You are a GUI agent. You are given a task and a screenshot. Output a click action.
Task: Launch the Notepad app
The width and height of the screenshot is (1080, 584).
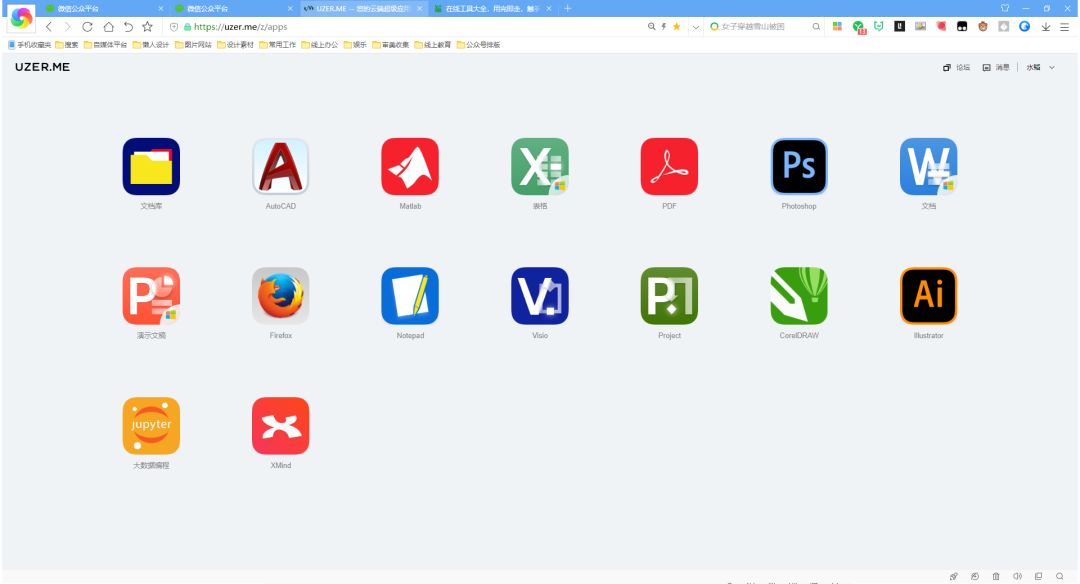click(410, 296)
